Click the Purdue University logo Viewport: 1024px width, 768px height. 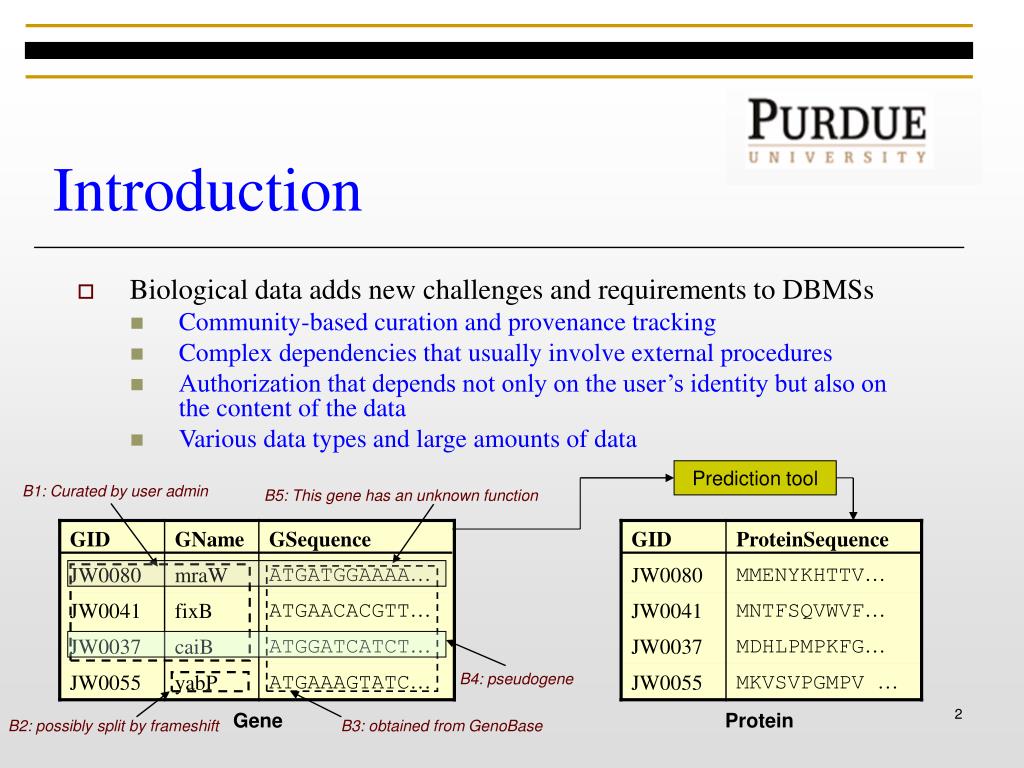837,131
